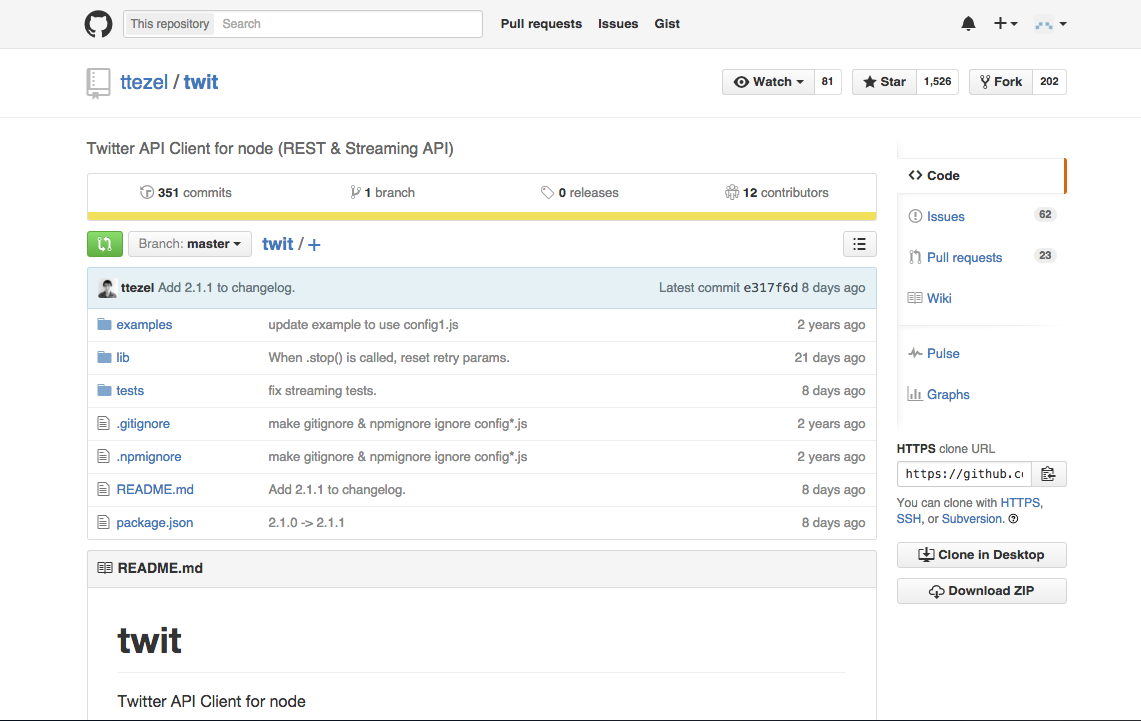Open Issues in top navigation
Image resolution: width=1141 pixels, height=721 pixels.
tap(618, 24)
